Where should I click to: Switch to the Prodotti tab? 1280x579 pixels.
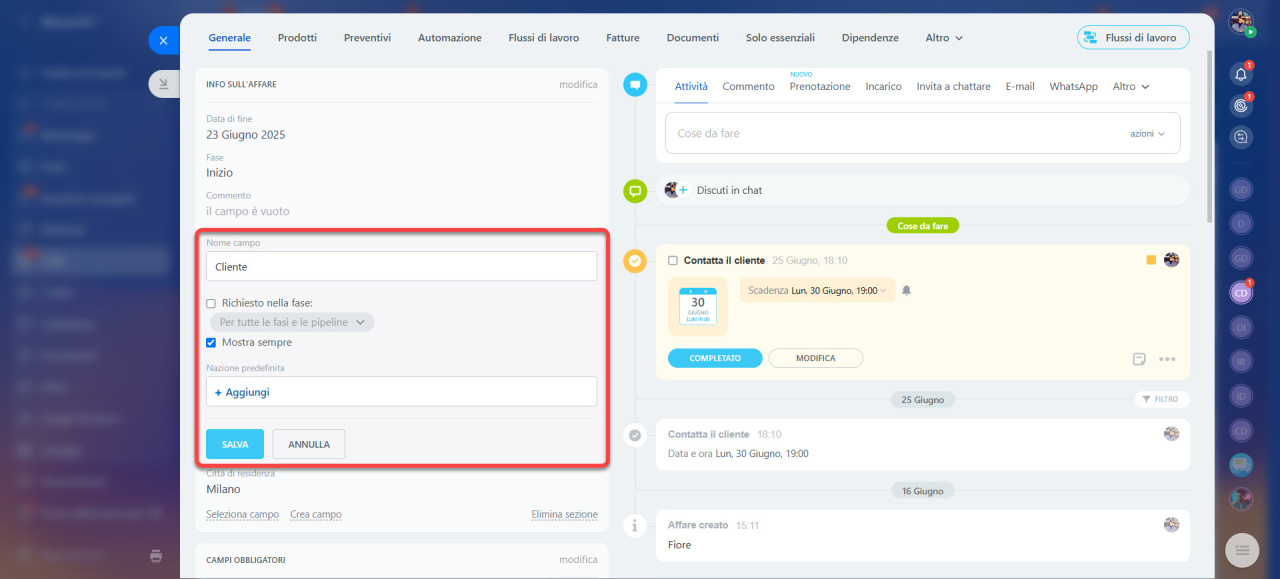297,38
